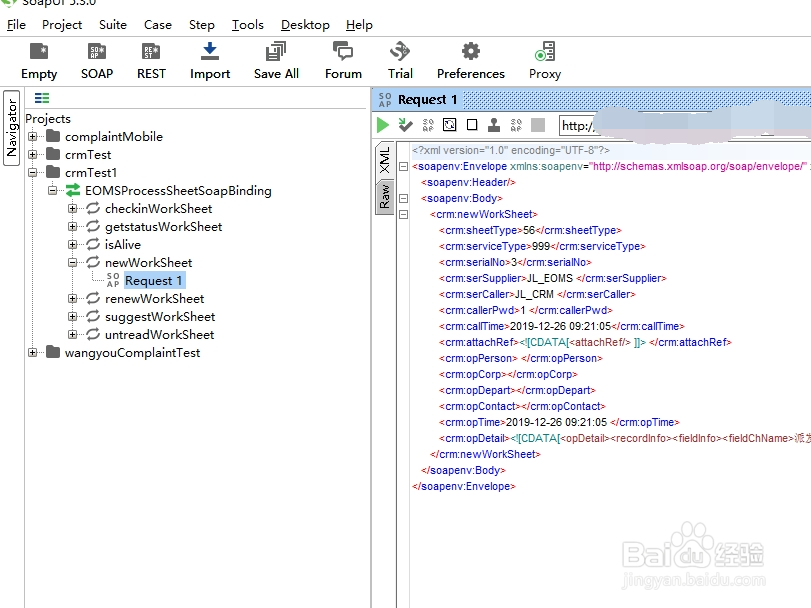The height and width of the screenshot is (608, 811).
Task: Click Save All toolbar icon
Action: point(276,62)
